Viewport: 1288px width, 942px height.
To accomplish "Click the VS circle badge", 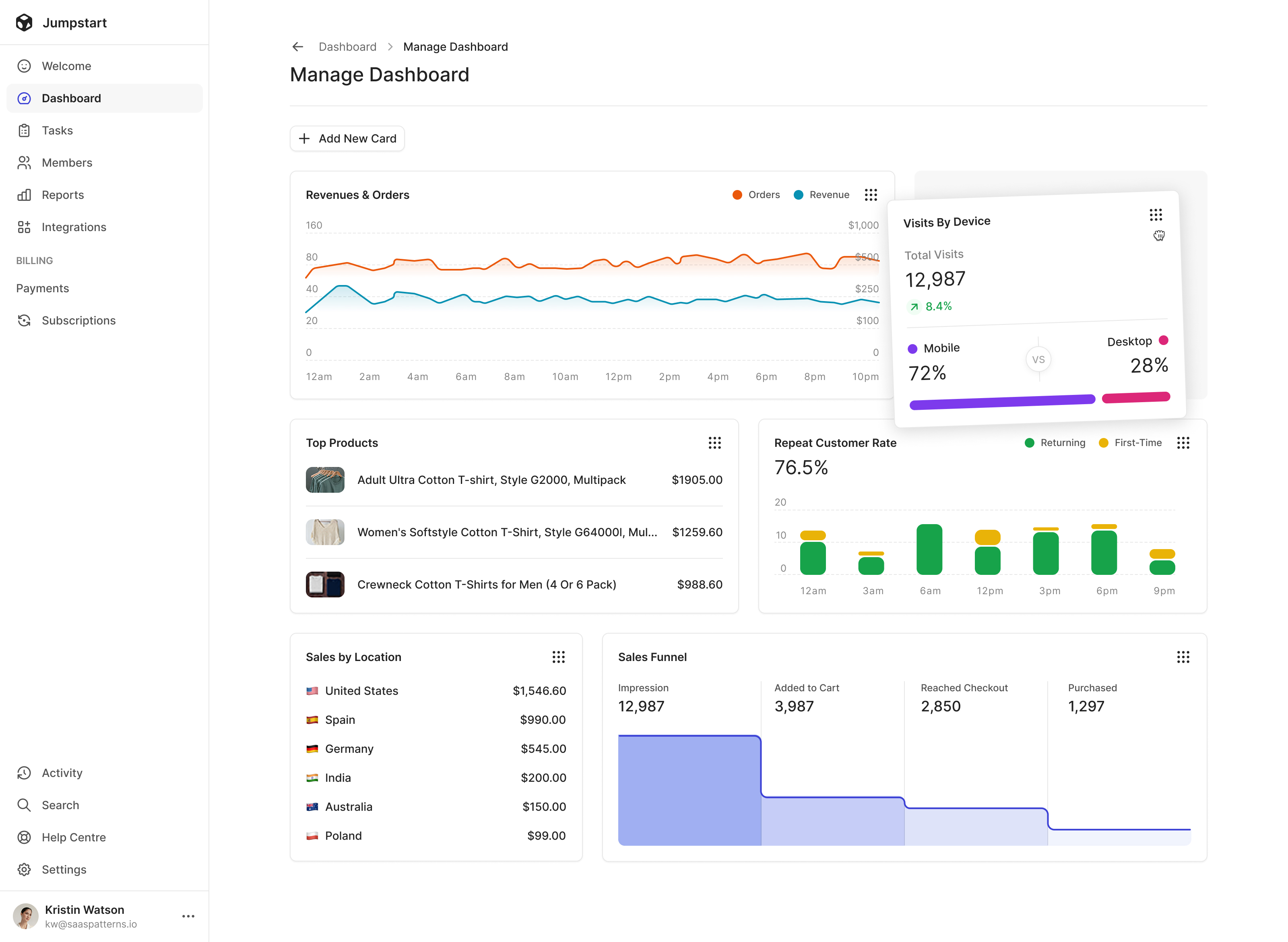I will [1038, 359].
